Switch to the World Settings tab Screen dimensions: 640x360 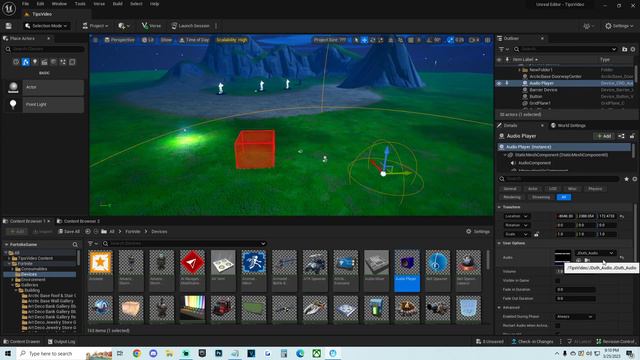pyautogui.click(x=569, y=125)
